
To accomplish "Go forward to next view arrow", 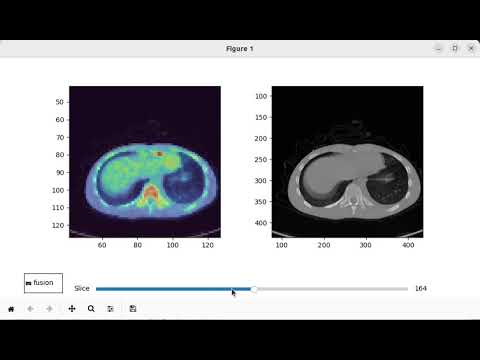I will coord(49,309).
